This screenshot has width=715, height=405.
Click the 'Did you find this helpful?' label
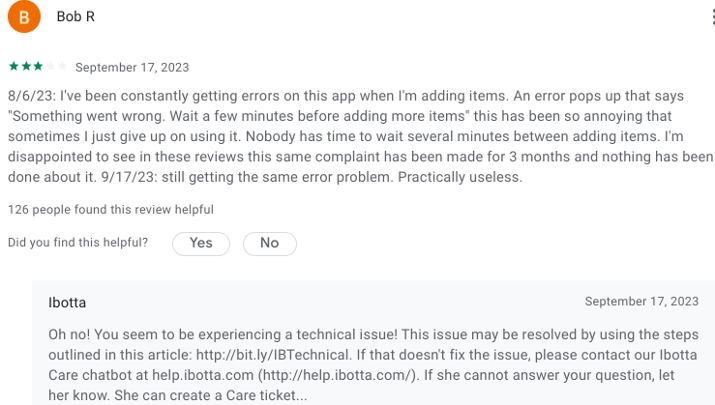coord(78,243)
